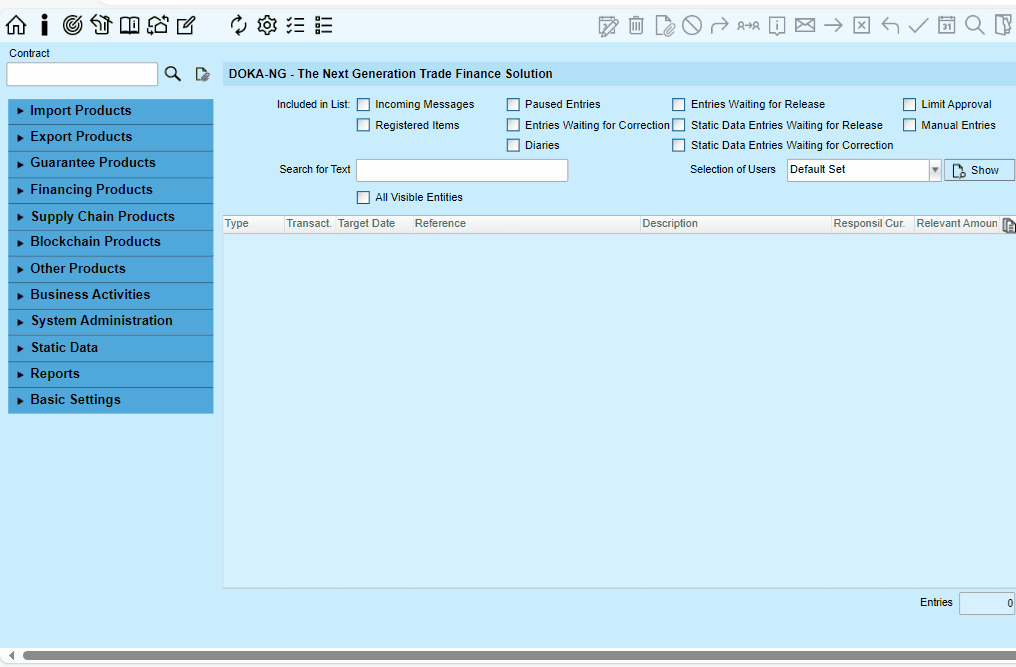Open Other Products section
This screenshot has height=667, width=1016.
111,269
